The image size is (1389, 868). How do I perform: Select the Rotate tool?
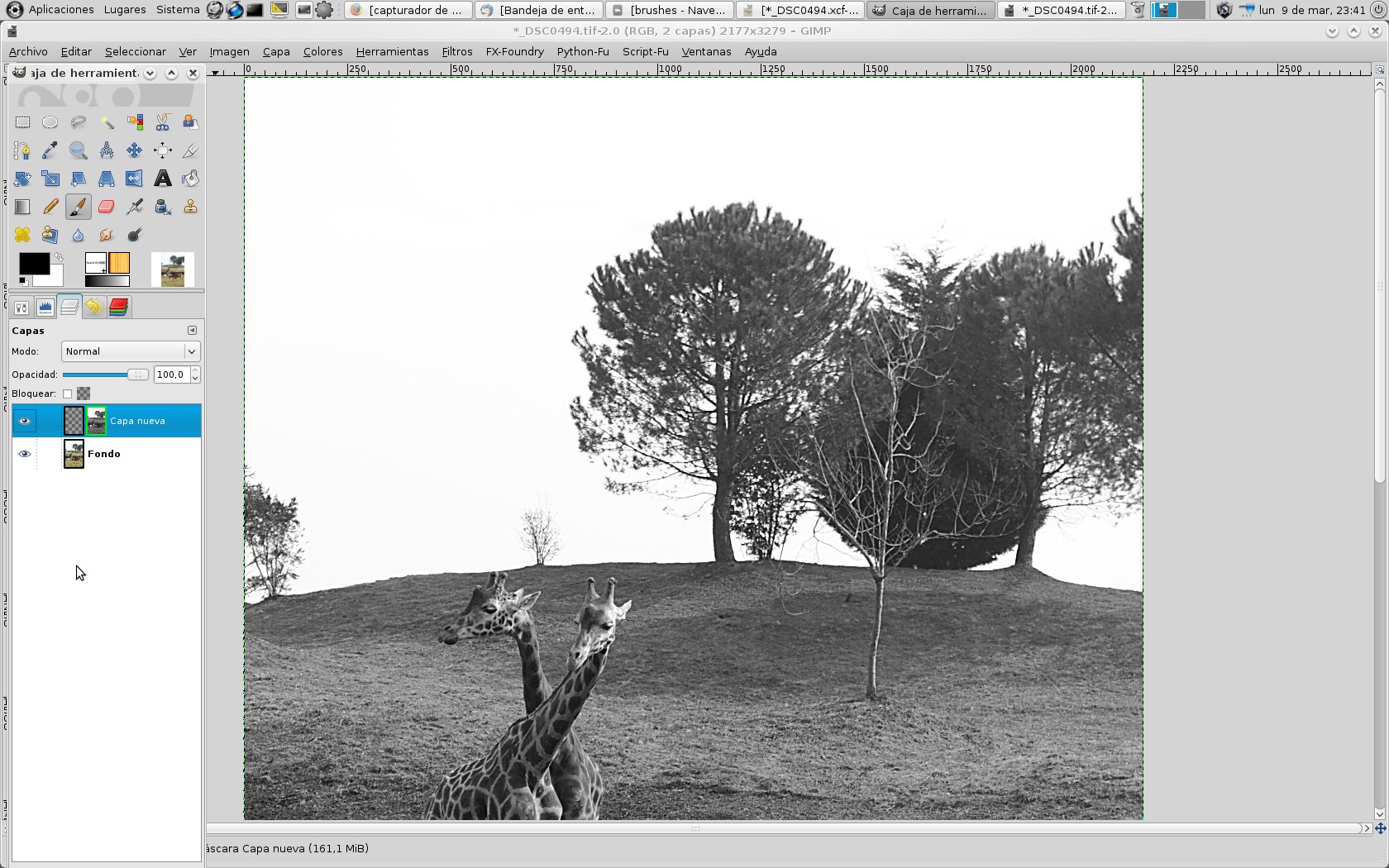click(22, 179)
